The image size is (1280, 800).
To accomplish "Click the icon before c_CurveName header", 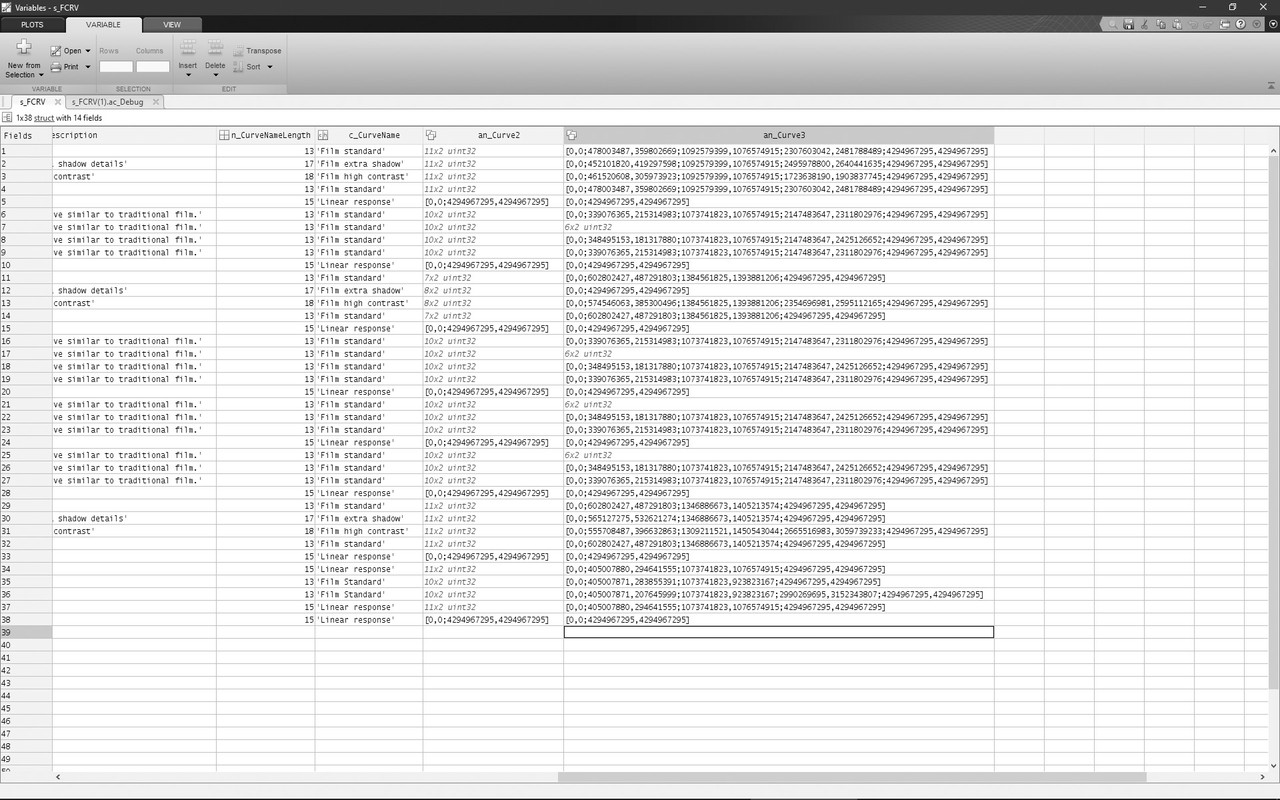I will (323, 135).
